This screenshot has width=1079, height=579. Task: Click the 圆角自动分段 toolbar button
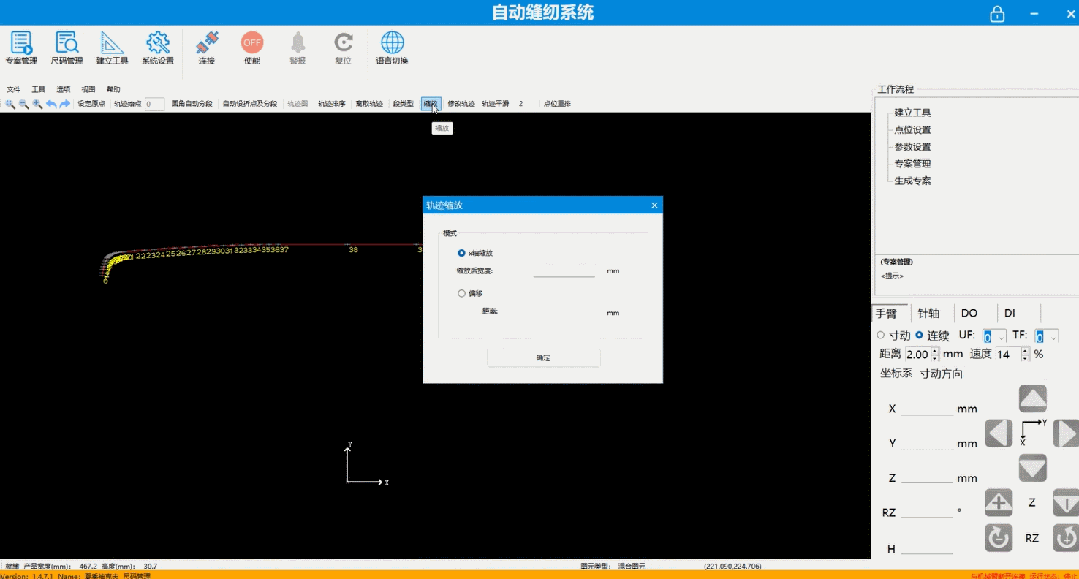tap(192, 104)
